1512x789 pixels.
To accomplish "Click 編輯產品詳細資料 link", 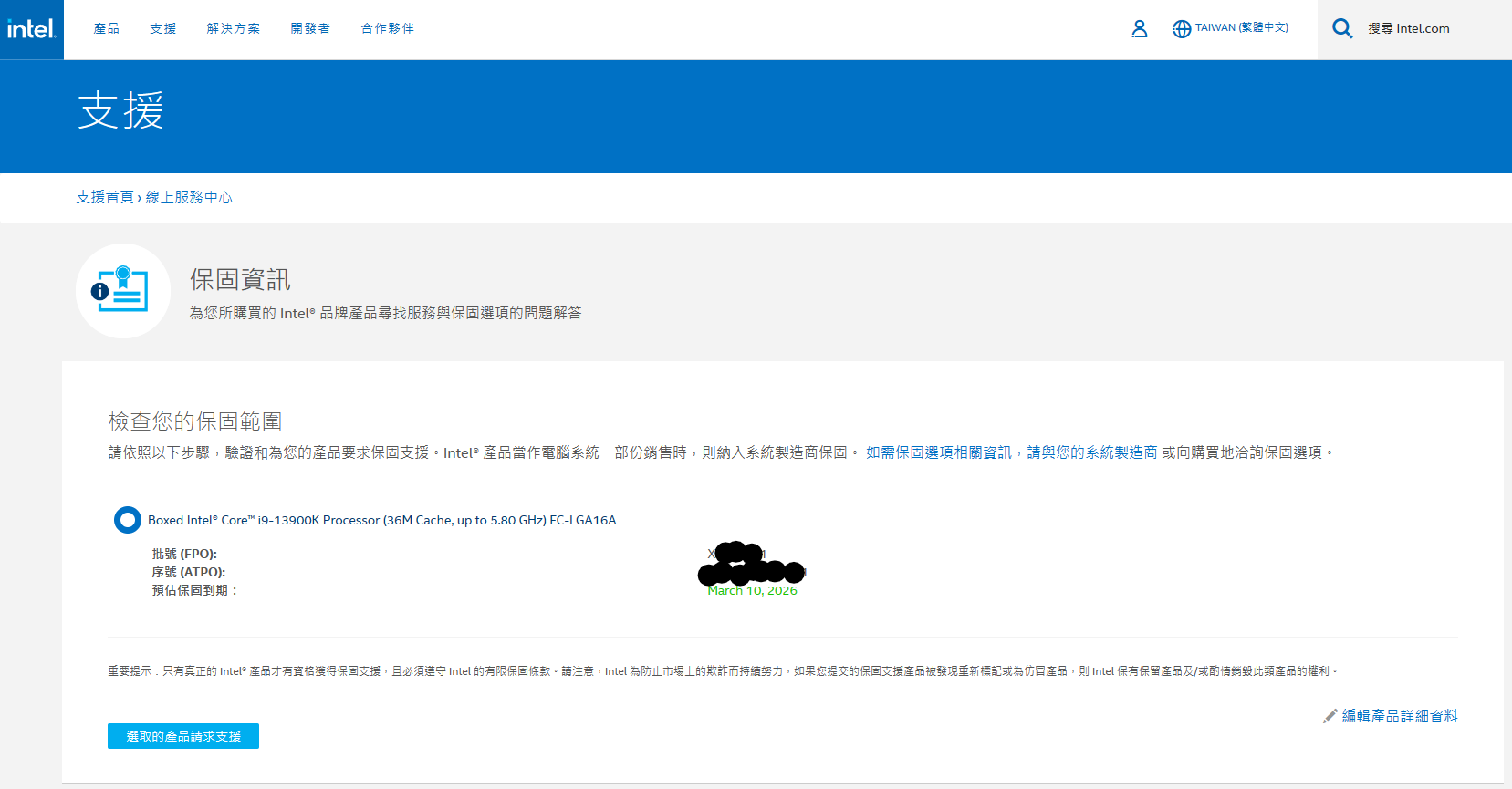I will pyautogui.click(x=1400, y=716).
